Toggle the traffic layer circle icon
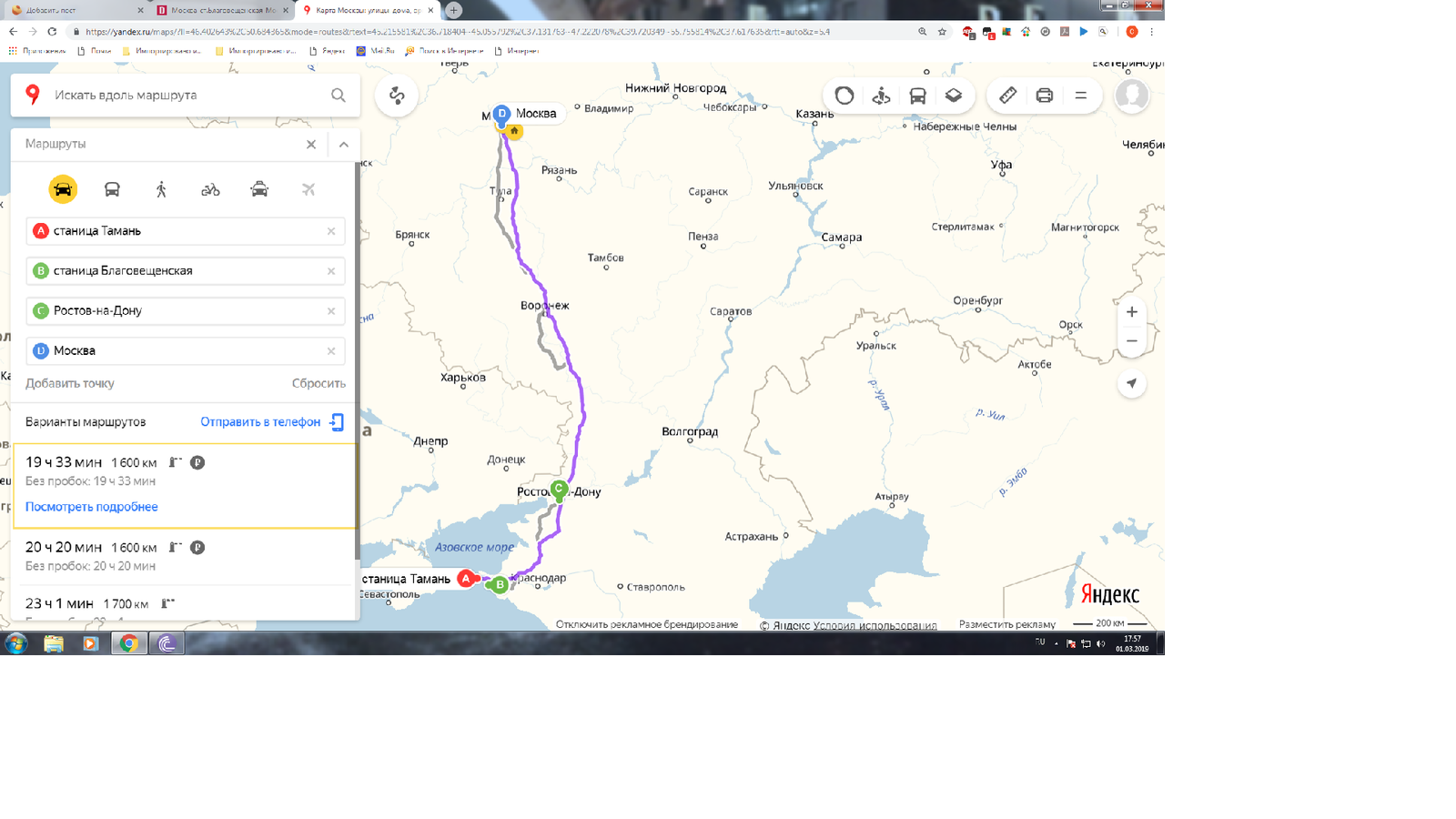The height and width of the screenshot is (819, 1456). (844, 96)
